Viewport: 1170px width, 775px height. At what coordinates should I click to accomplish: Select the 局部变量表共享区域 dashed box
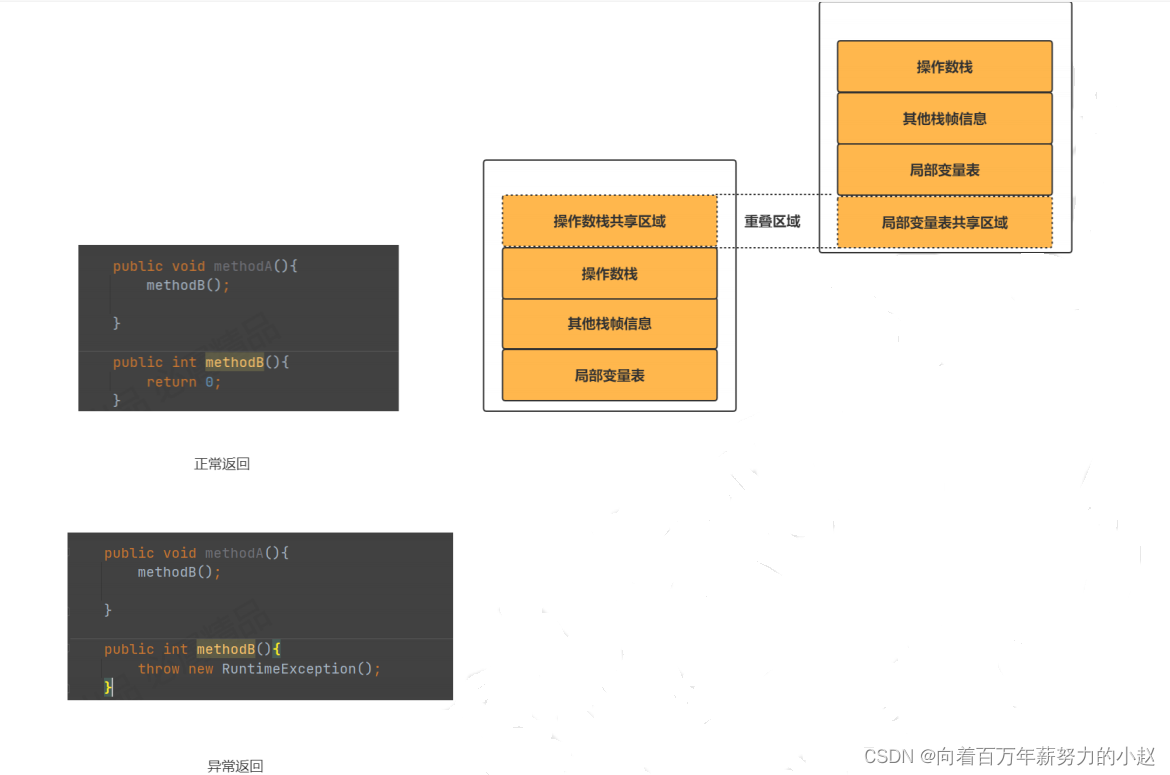pos(944,222)
